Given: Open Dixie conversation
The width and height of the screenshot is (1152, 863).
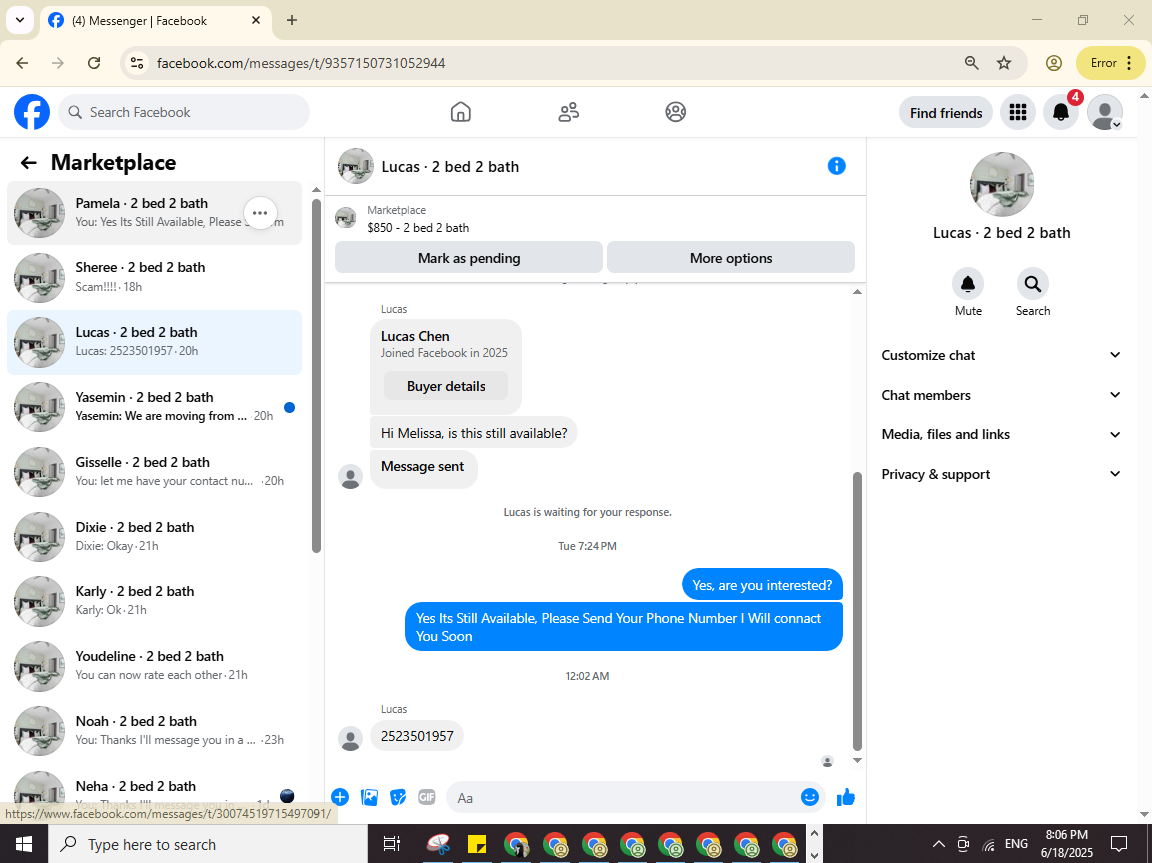Looking at the screenshot, I should (x=154, y=536).
